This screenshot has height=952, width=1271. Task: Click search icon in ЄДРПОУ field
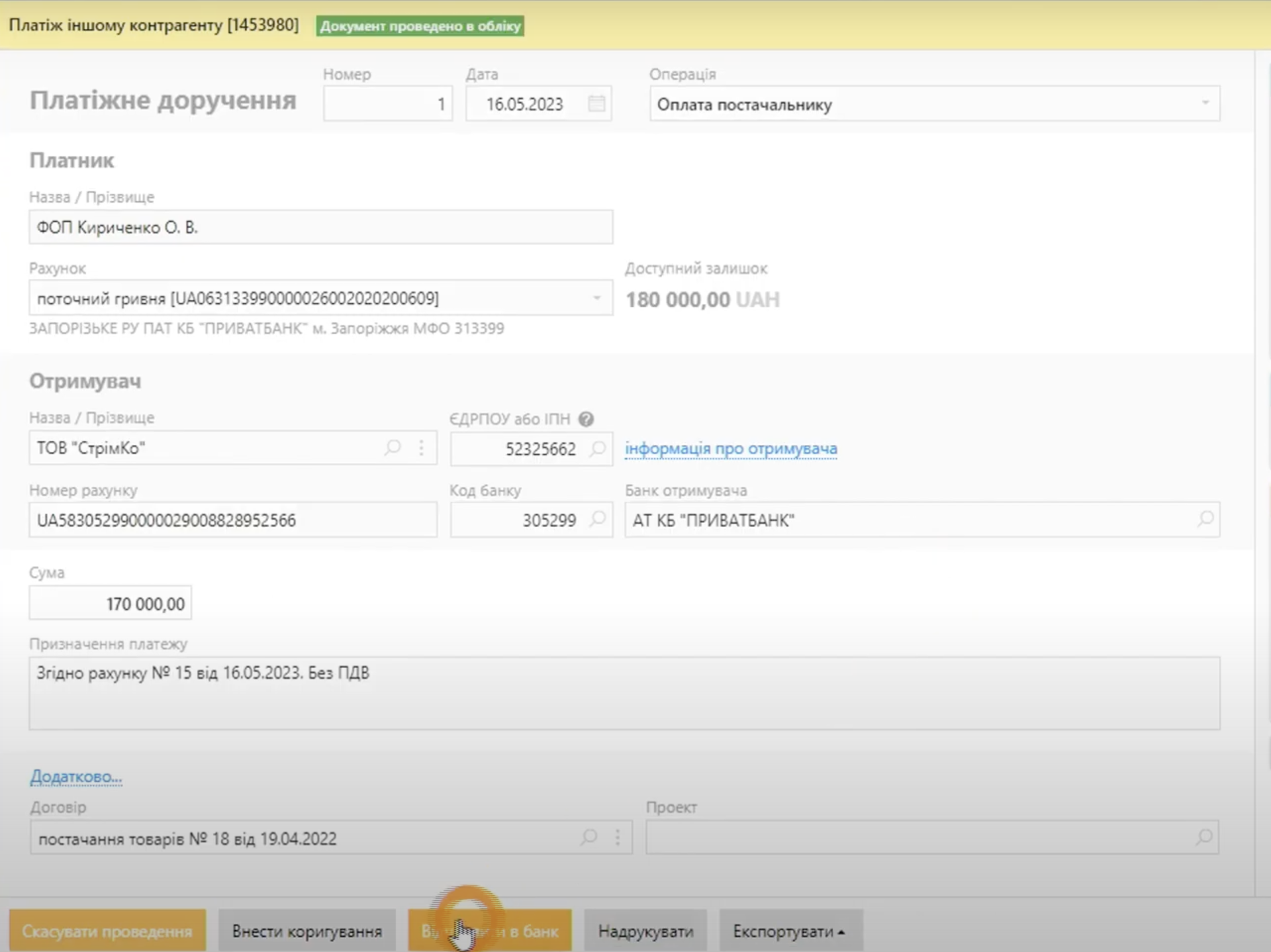click(x=598, y=449)
